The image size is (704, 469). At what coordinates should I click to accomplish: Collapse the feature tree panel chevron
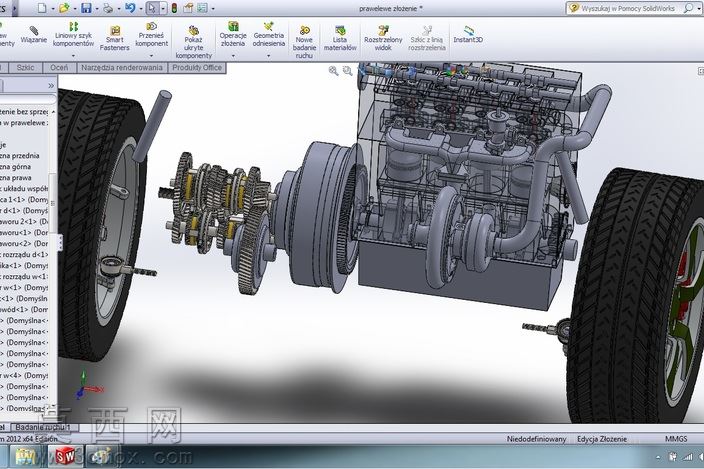[x=51, y=85]
